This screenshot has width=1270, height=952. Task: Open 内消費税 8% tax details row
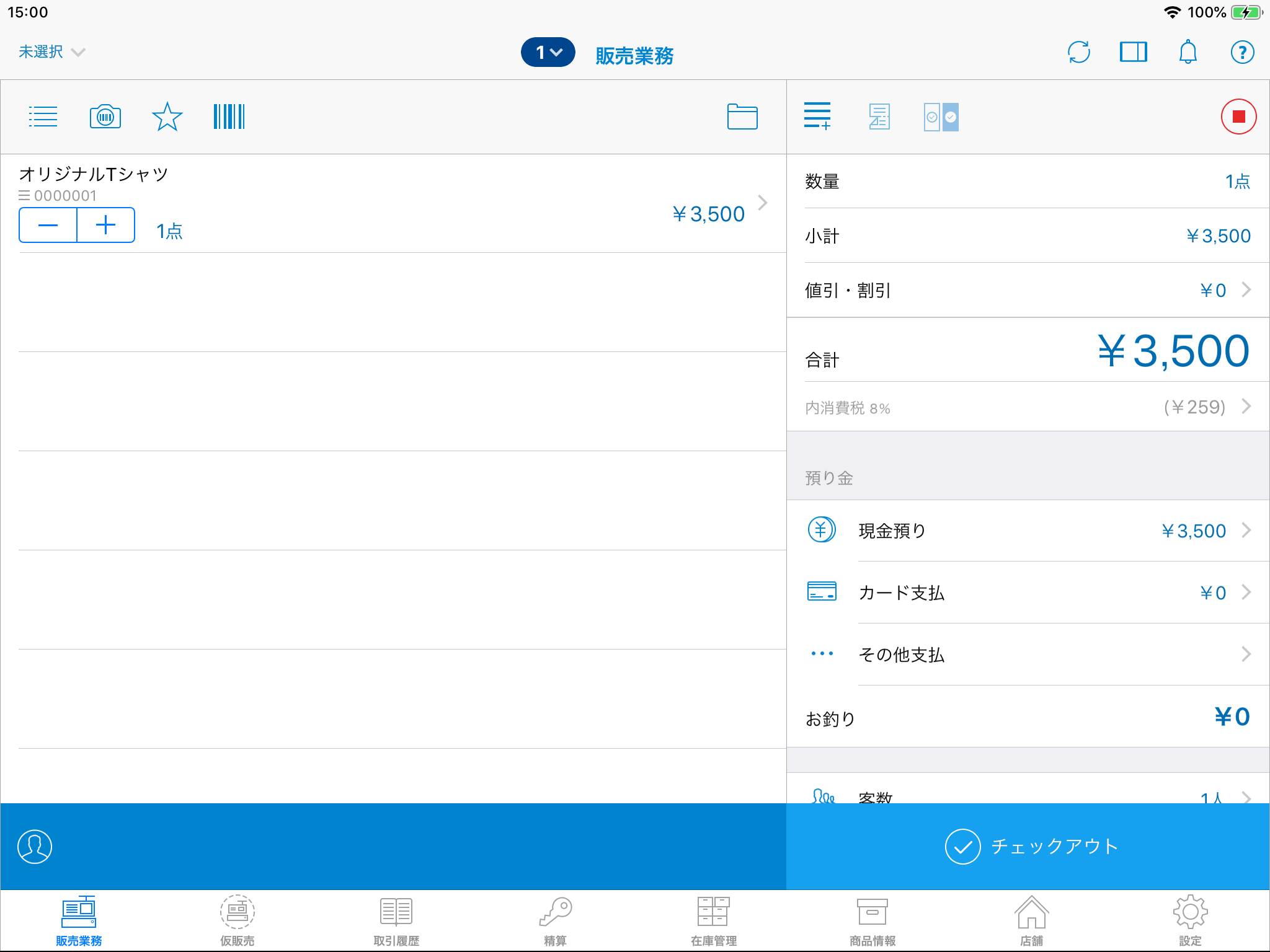tap(1028, 407)
